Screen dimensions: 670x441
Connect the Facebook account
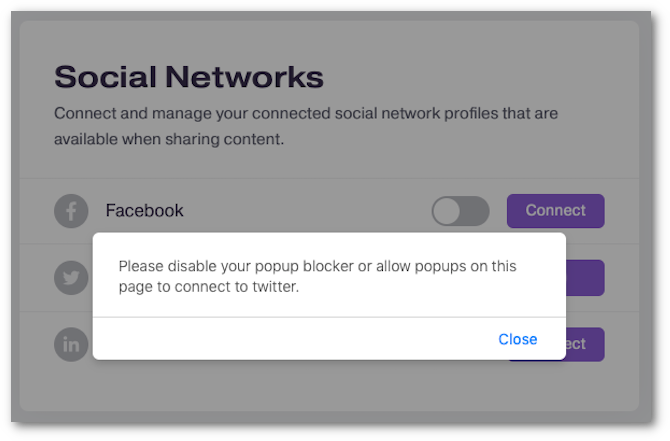[555, 211]
